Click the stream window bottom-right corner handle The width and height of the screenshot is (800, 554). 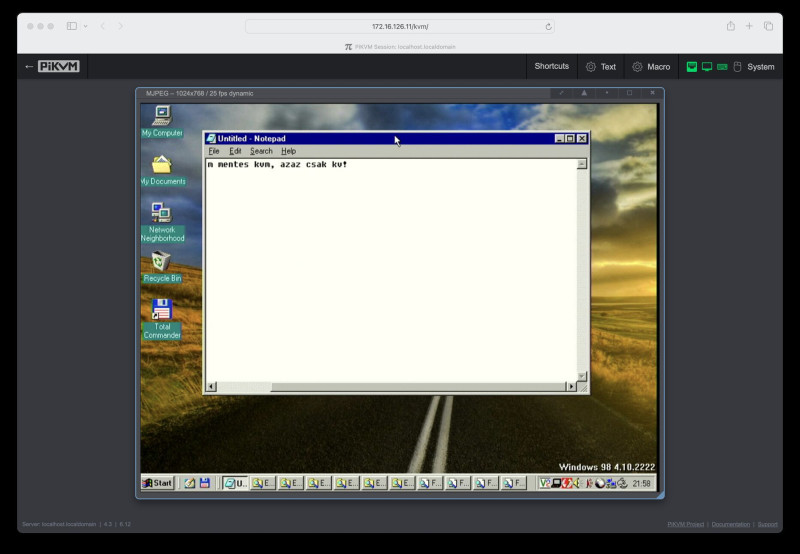click(661, 495)
